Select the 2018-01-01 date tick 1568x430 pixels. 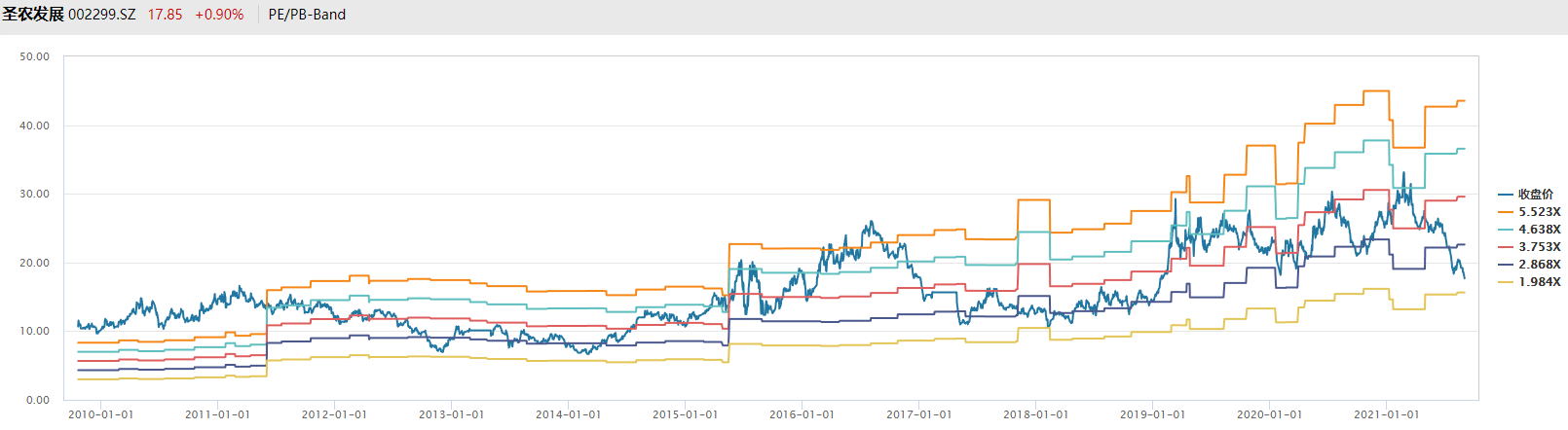1036,414
